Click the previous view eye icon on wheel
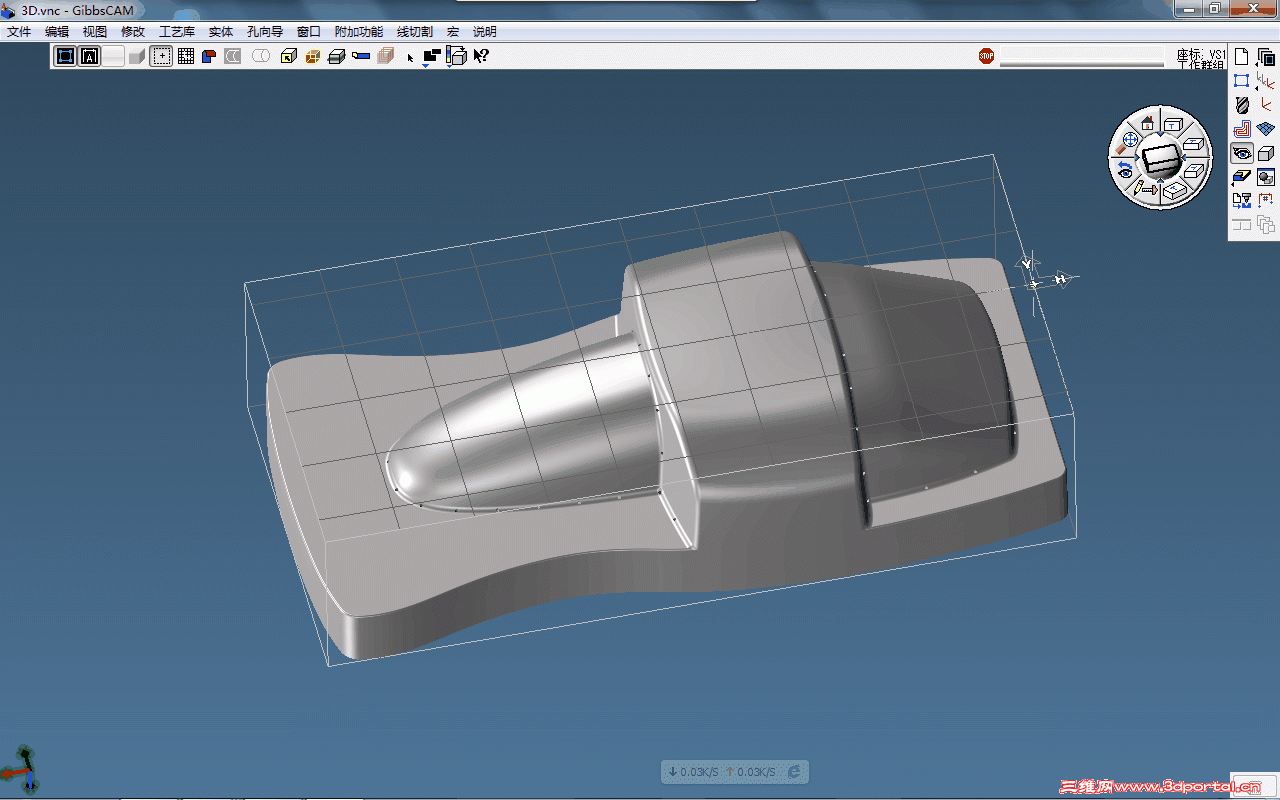 tap(1125, 169)
